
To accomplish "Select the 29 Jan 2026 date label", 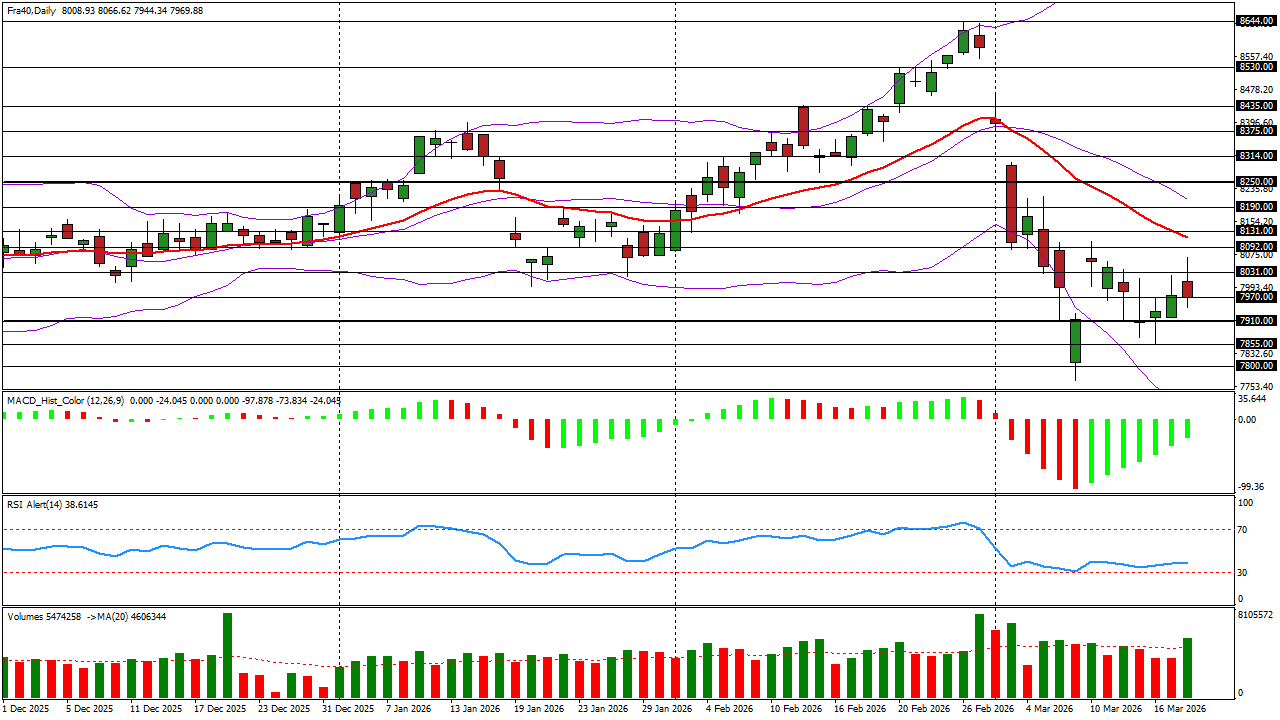I will tap(666, 709).
